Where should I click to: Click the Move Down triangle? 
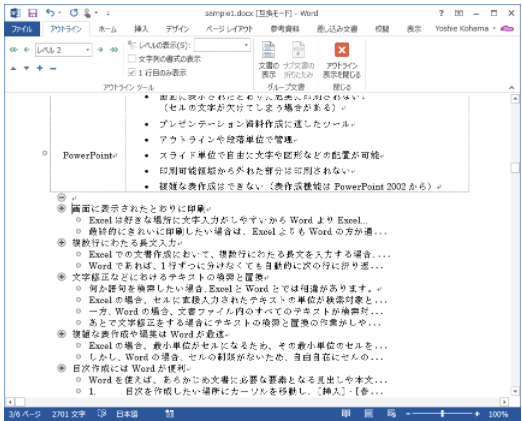click(x=26, y=68)
